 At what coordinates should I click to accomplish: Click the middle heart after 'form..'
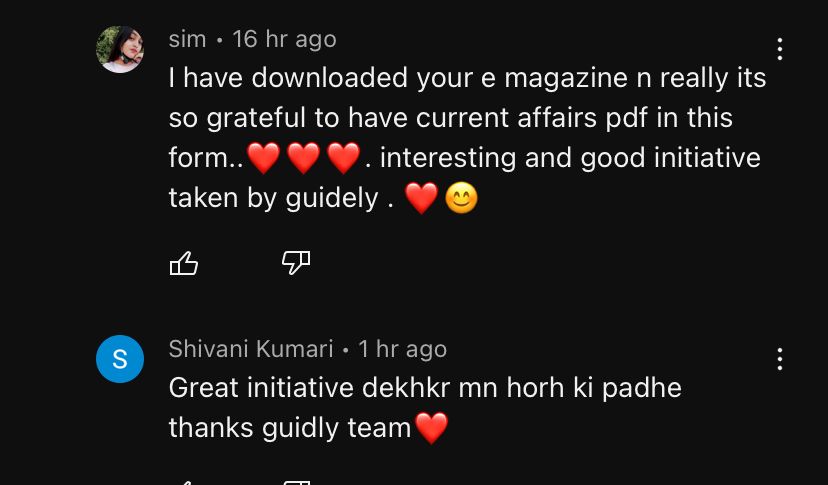point(304,158)
